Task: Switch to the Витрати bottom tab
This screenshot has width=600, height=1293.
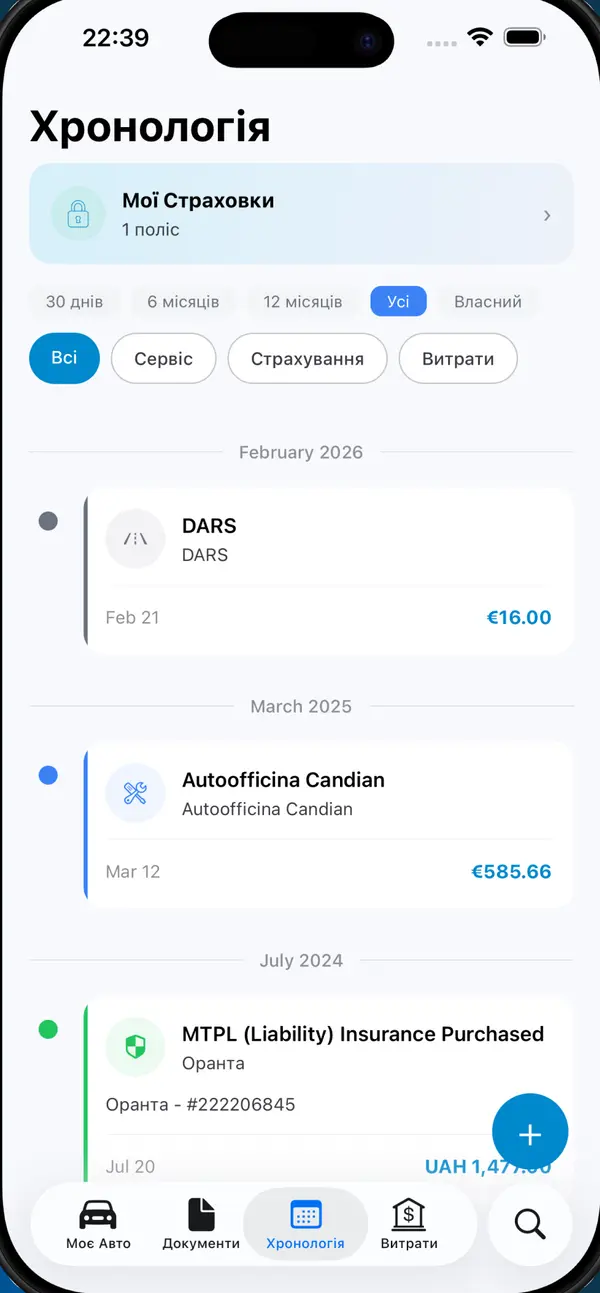Action: pos(409,1224)
